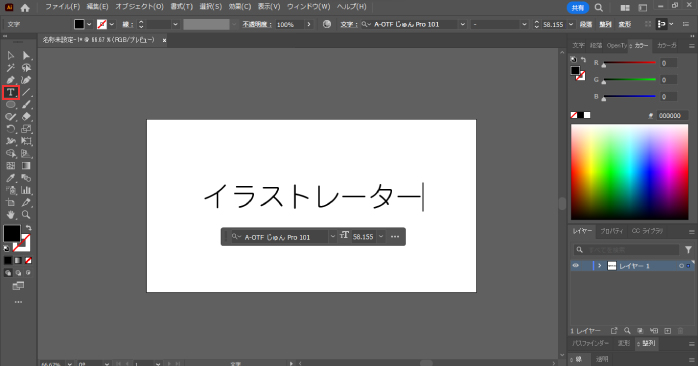The height and width of the screenshot is (366, 698).
Task: Select the Ellipse shape tool
Action: click(11, 105)
